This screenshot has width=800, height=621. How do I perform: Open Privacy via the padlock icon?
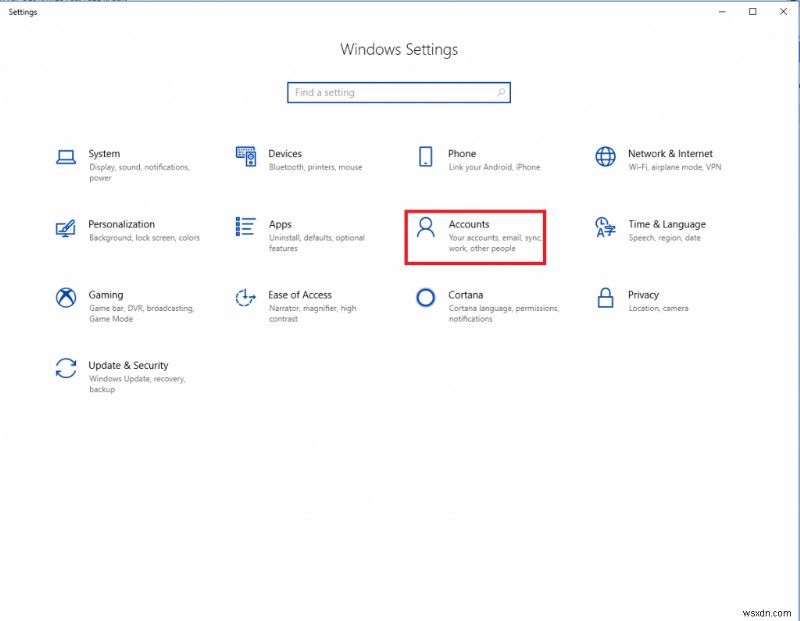click(x=604, y=300)
